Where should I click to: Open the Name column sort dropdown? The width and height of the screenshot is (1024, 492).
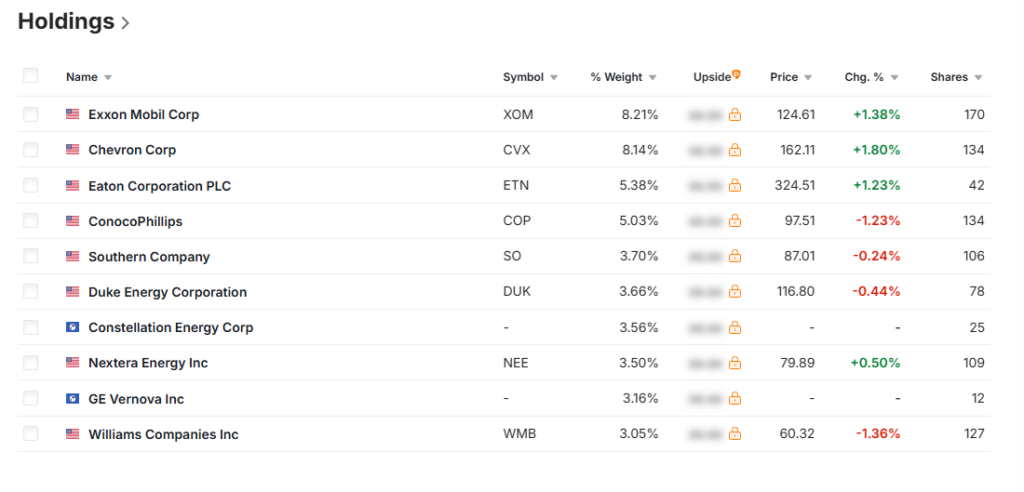click(x=108, y=78)
